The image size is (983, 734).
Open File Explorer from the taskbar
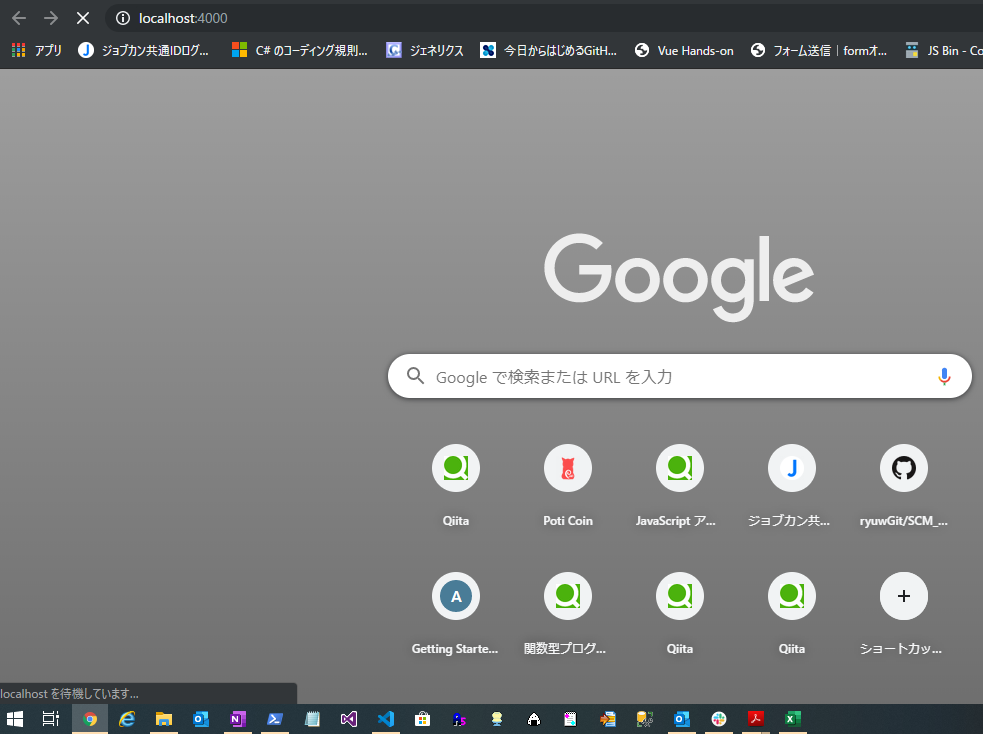tap(164, 719)
